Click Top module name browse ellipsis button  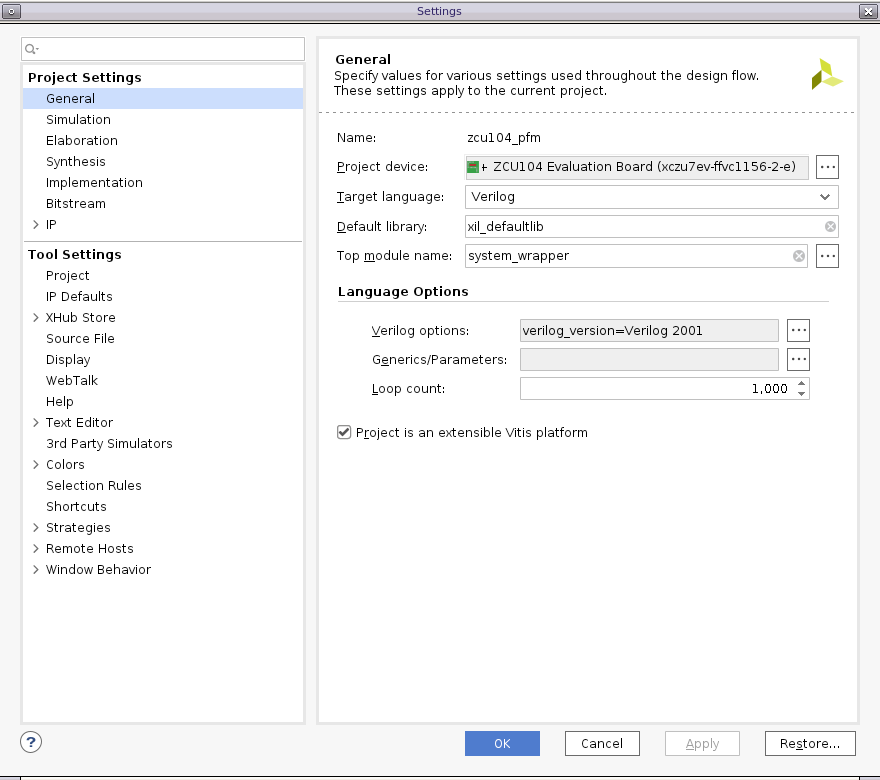pos(827,257)
